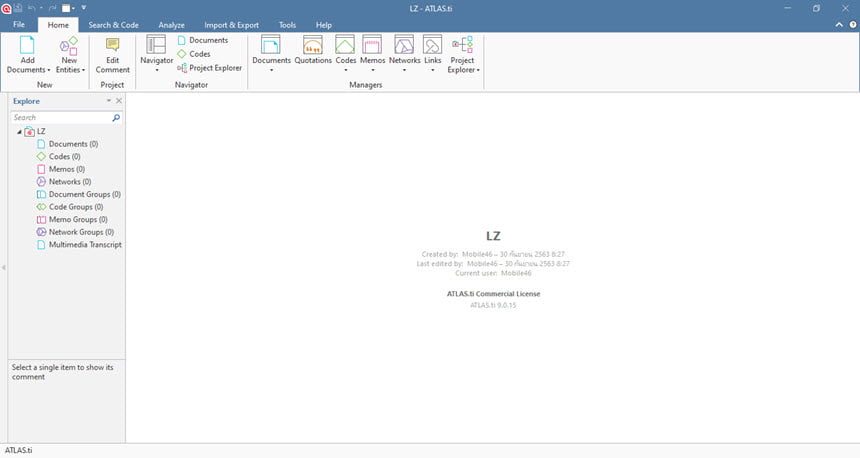The height and width of the screenshot is (458, 860).
Task: Open the Import & Export tab
Action: click(x=231, y=25)
